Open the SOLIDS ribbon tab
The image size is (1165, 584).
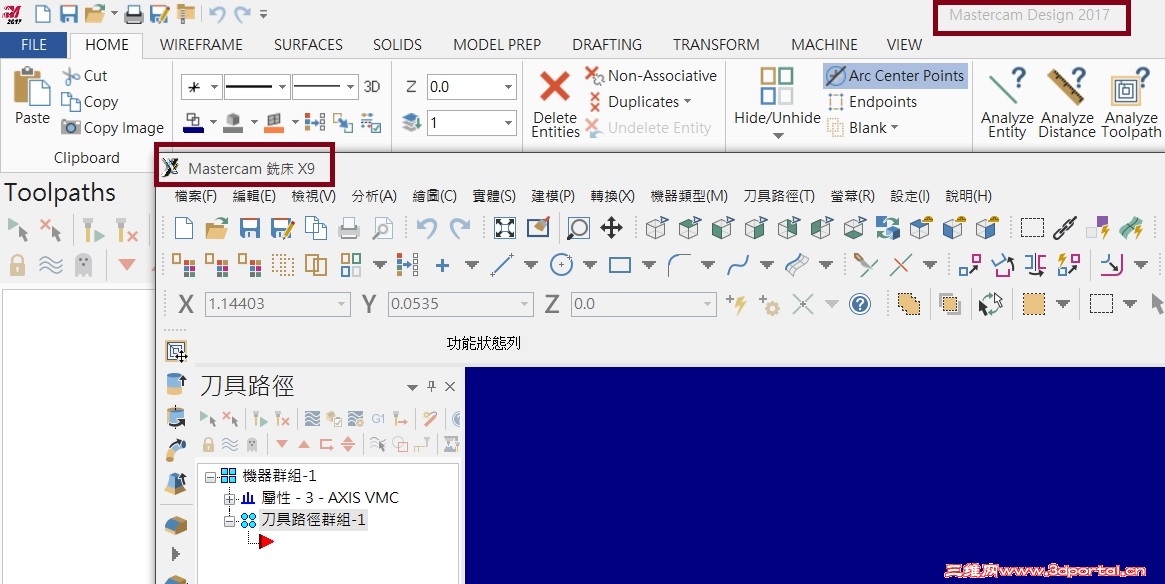coord(397,45)
